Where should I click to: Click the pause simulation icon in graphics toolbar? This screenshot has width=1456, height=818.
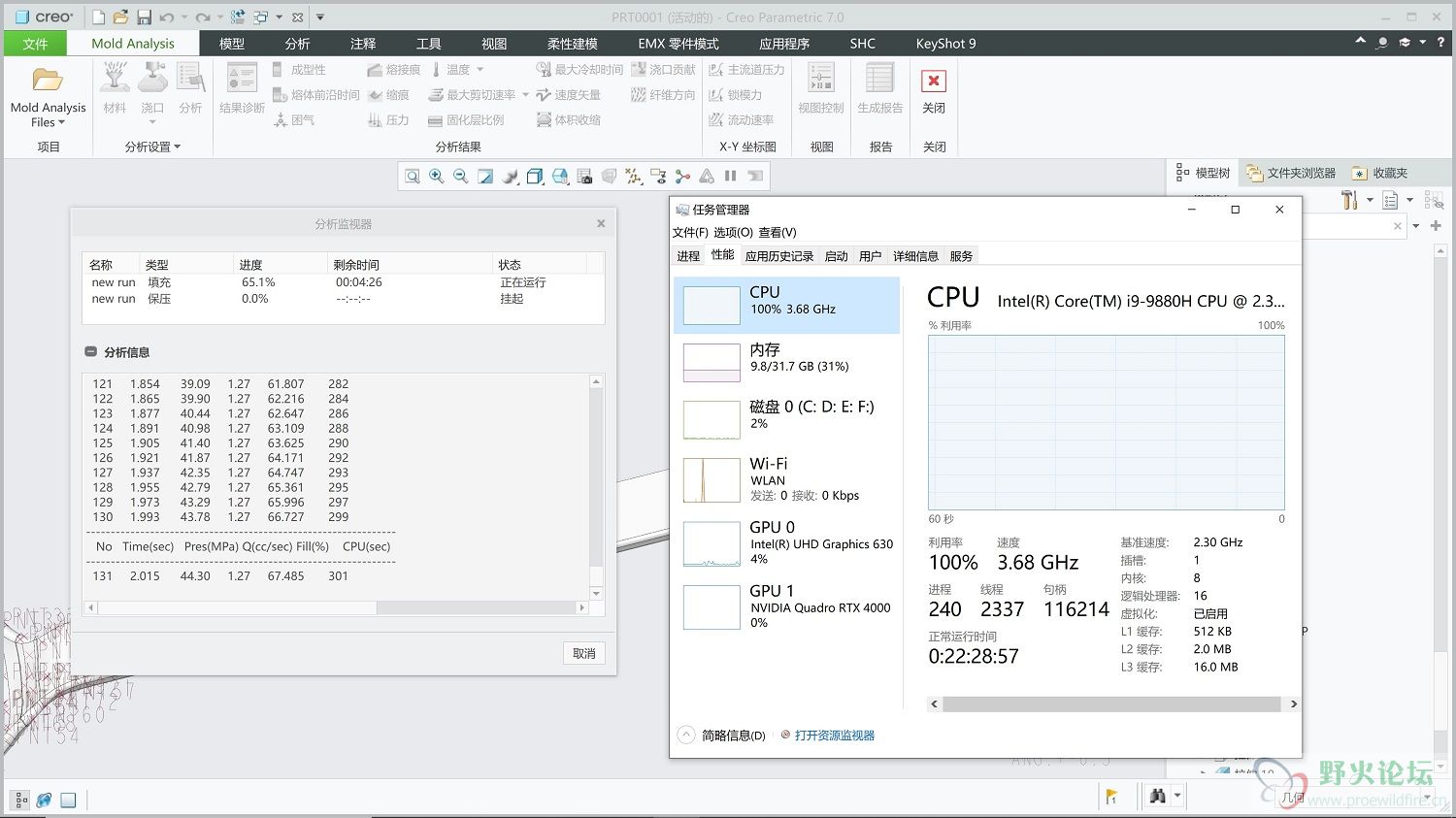[731, 176]
